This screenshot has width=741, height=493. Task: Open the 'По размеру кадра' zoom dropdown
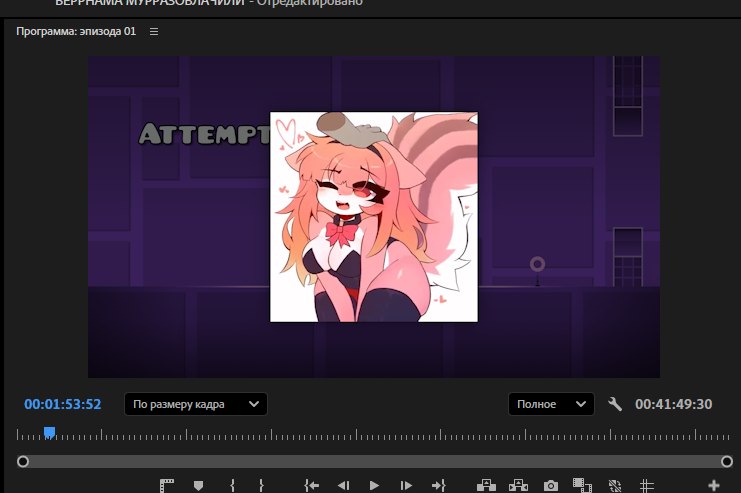[x=196, y=404]
